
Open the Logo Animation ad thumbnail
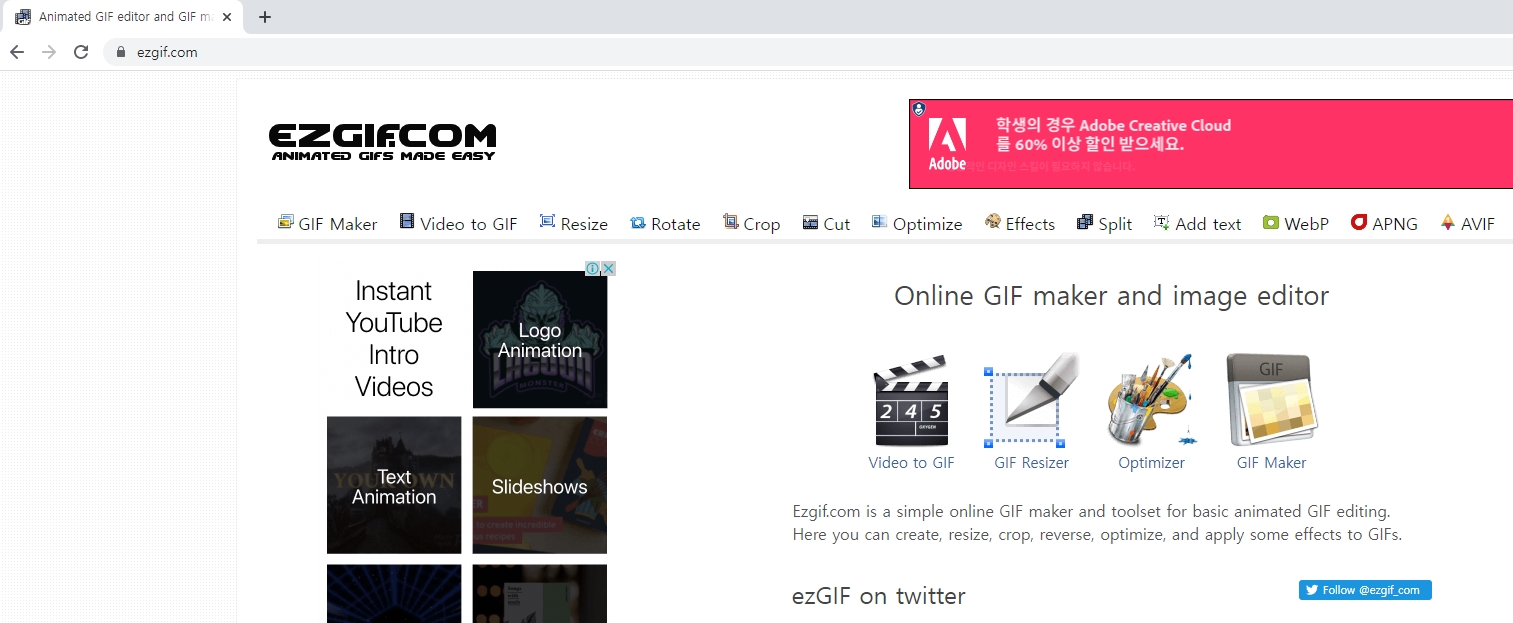[540, 339]
